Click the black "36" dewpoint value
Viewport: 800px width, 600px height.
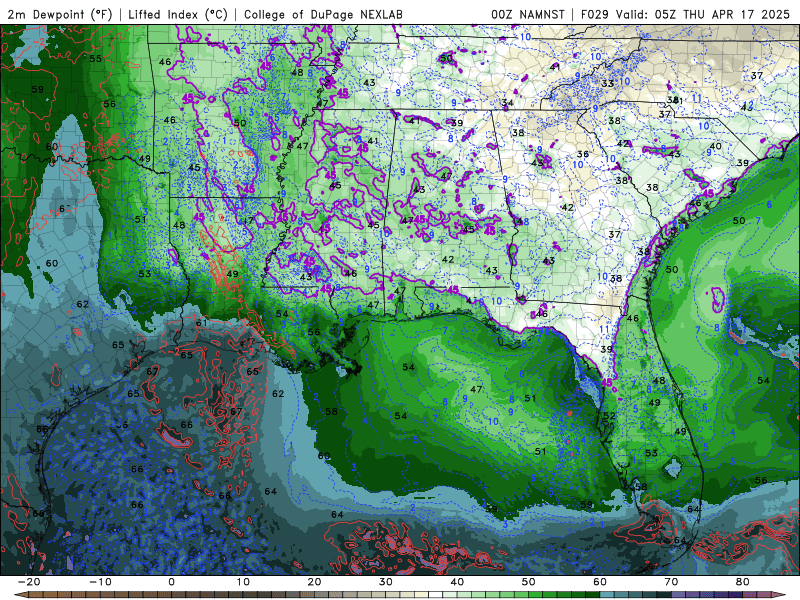[583, 154]
